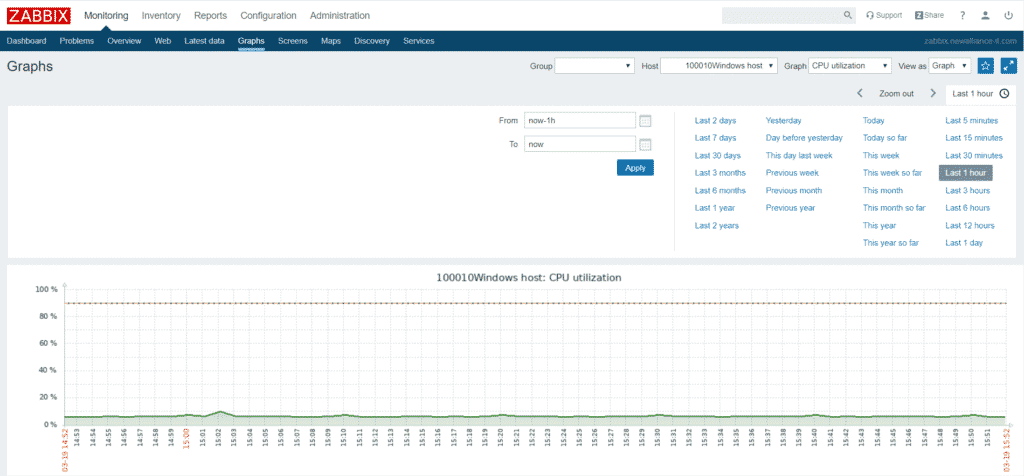Viewport: 1024px width, 476px height.
Task: Select Day before yesterday range
Action: pos(804,138)
